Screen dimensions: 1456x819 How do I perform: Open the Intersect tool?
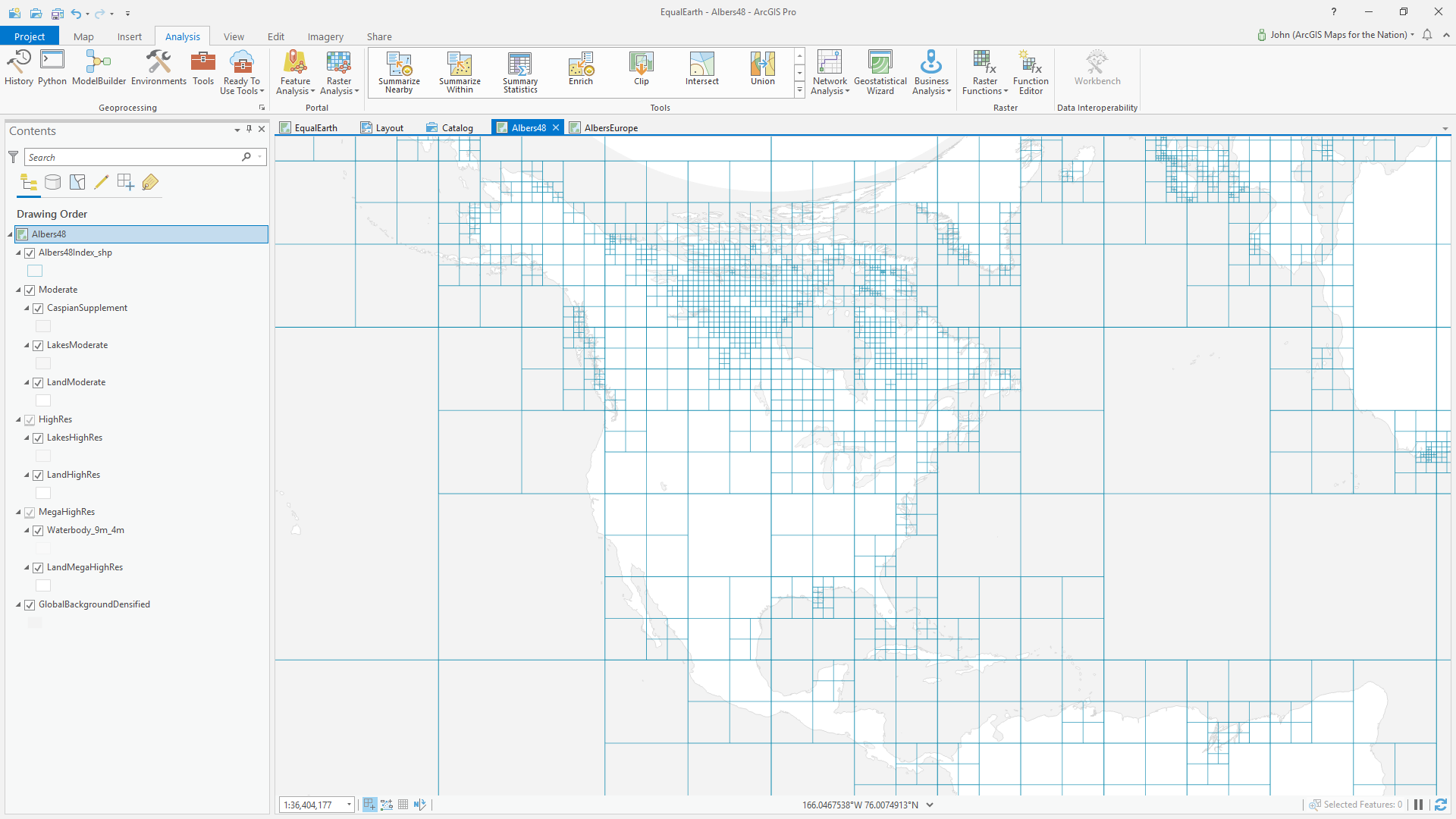(x=702, y=69)
